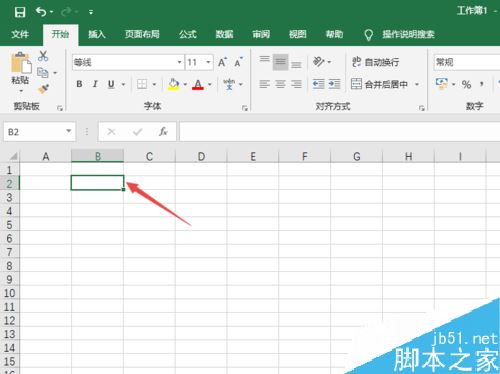Open the 常规 number format dropdown
This screenshot has height=374, width=500.
[x=467, y=62]
